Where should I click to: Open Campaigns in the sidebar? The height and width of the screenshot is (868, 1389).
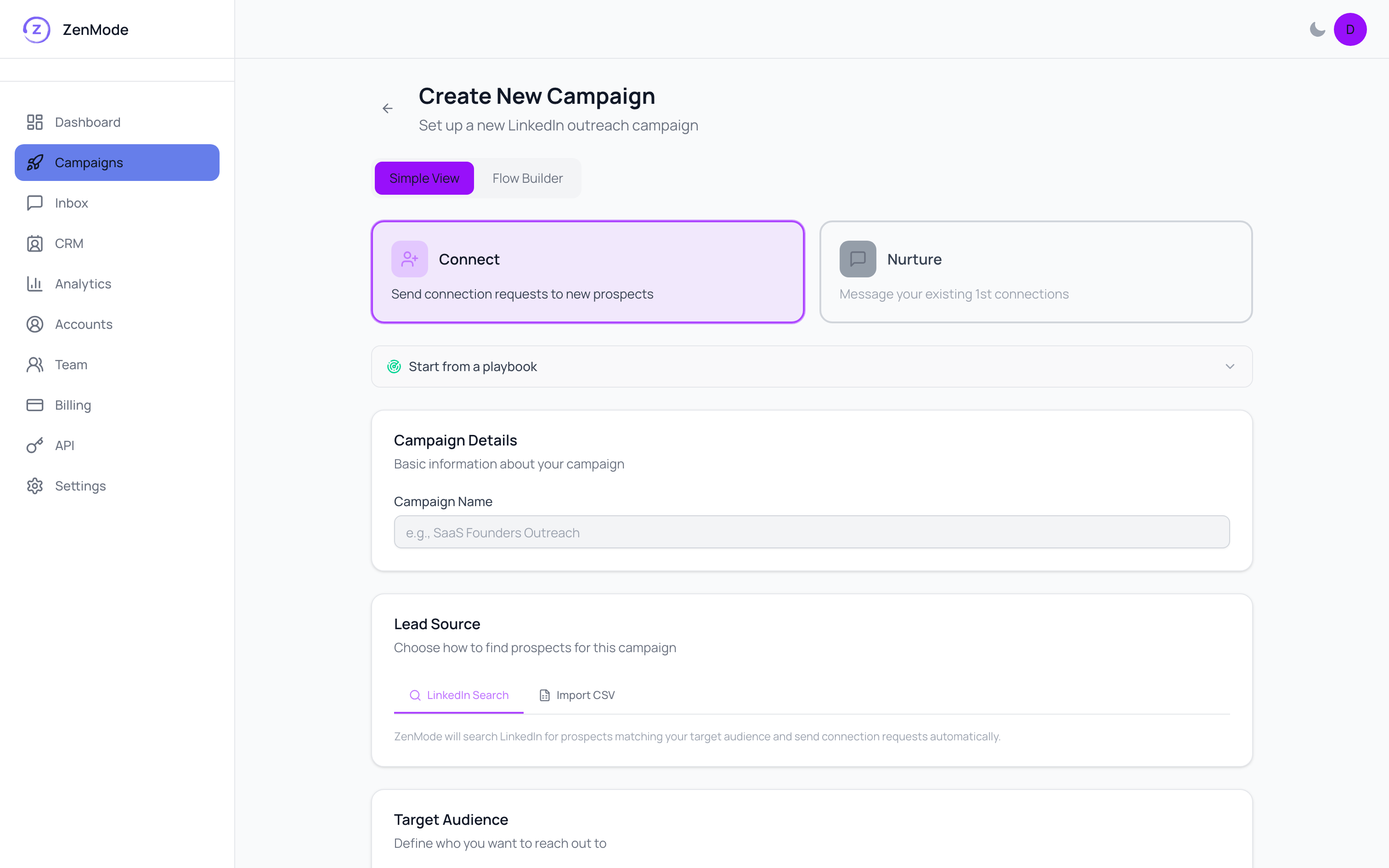pos(117,163)
